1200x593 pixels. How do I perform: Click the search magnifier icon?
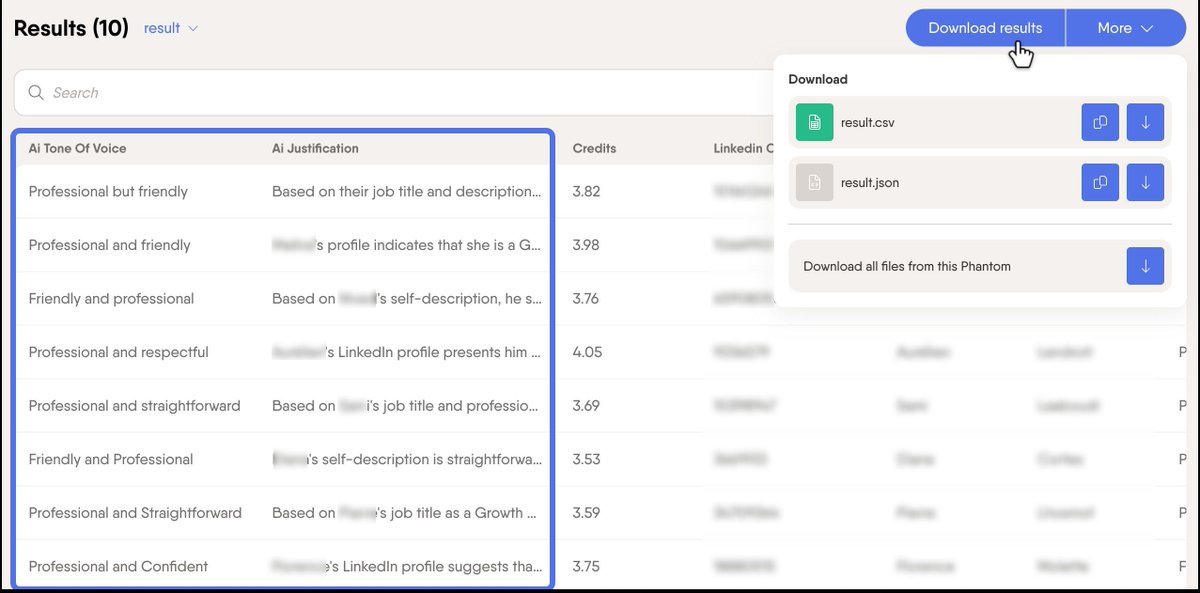(36, 92)
